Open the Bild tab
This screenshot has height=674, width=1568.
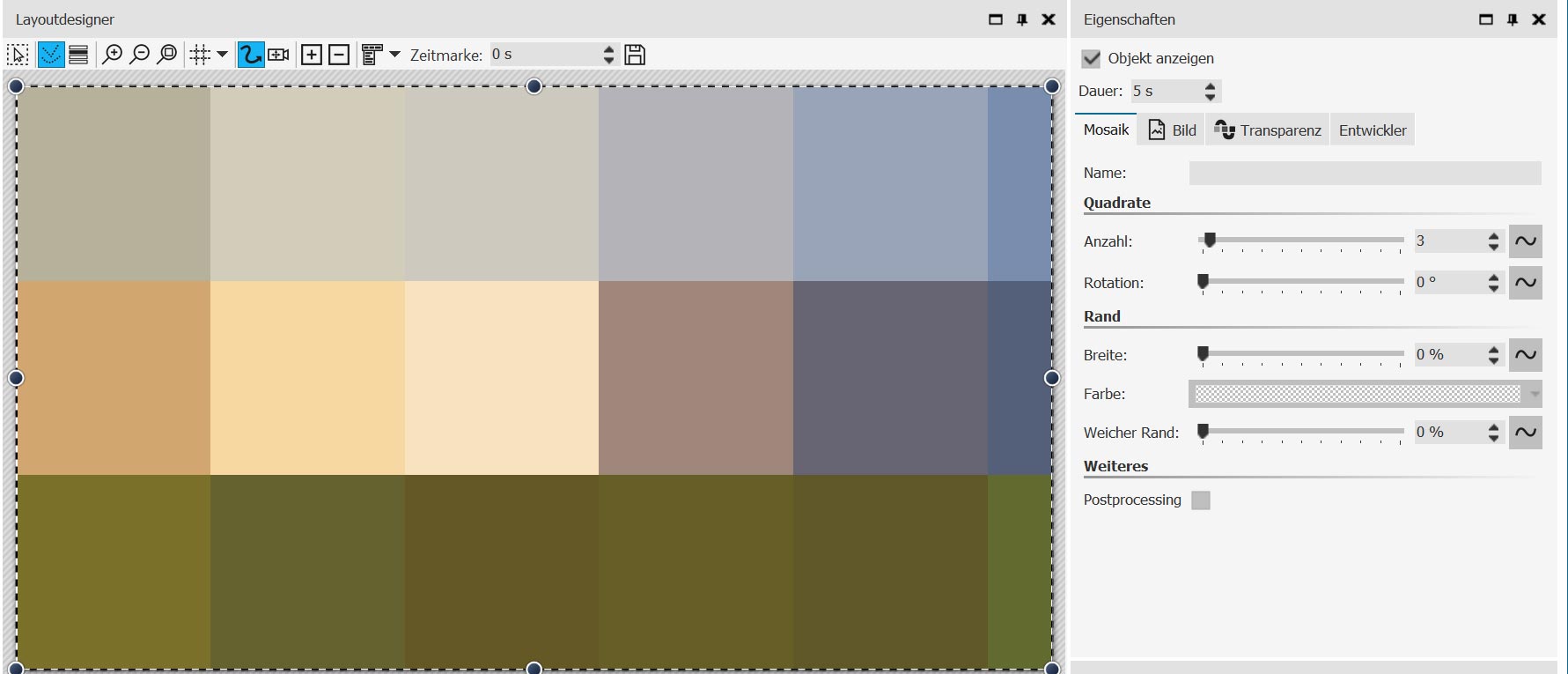[x=1172, y=130]
